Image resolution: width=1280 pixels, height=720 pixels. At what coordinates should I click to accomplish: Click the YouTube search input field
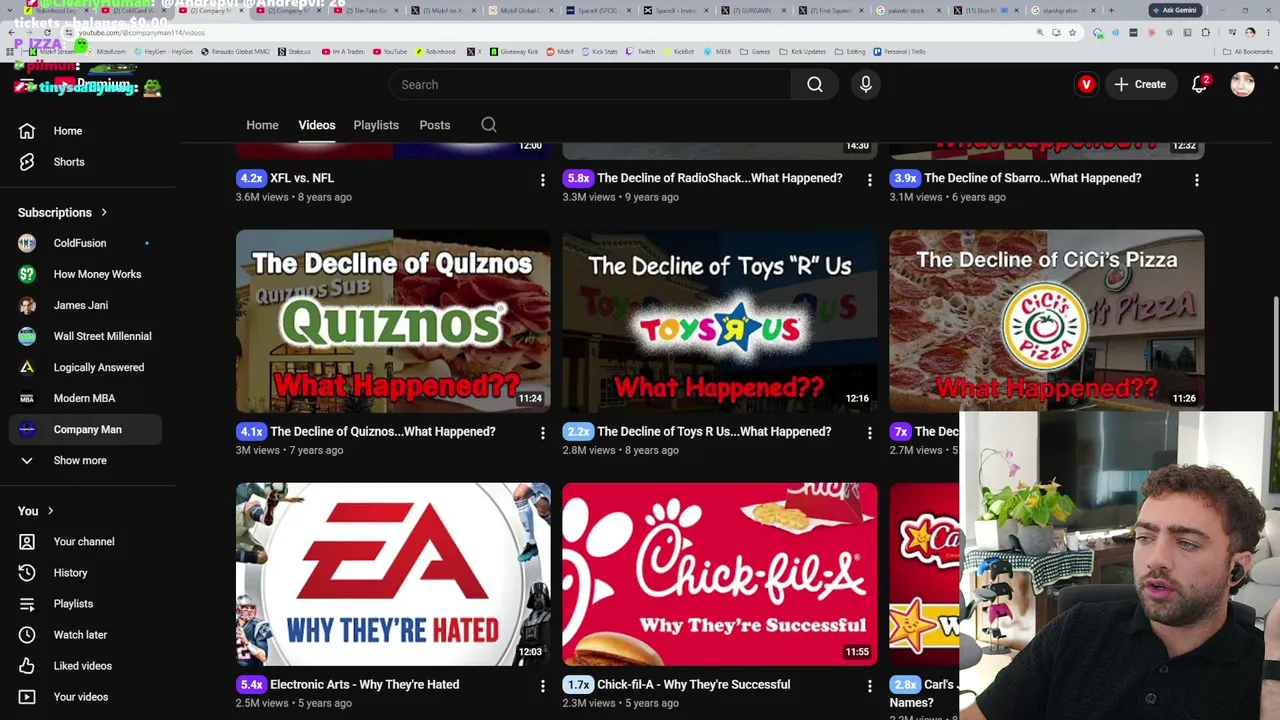pyautogui.click(x=590, y=85)
